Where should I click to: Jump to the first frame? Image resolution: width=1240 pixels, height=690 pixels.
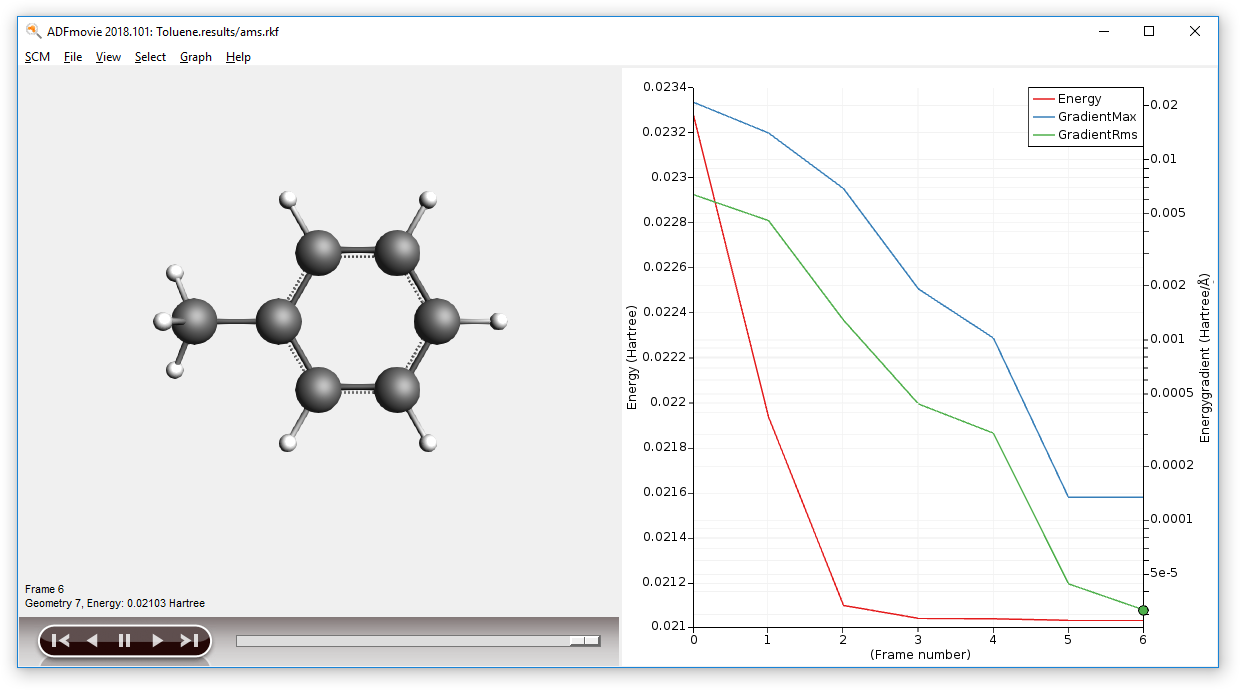point(60,641)
